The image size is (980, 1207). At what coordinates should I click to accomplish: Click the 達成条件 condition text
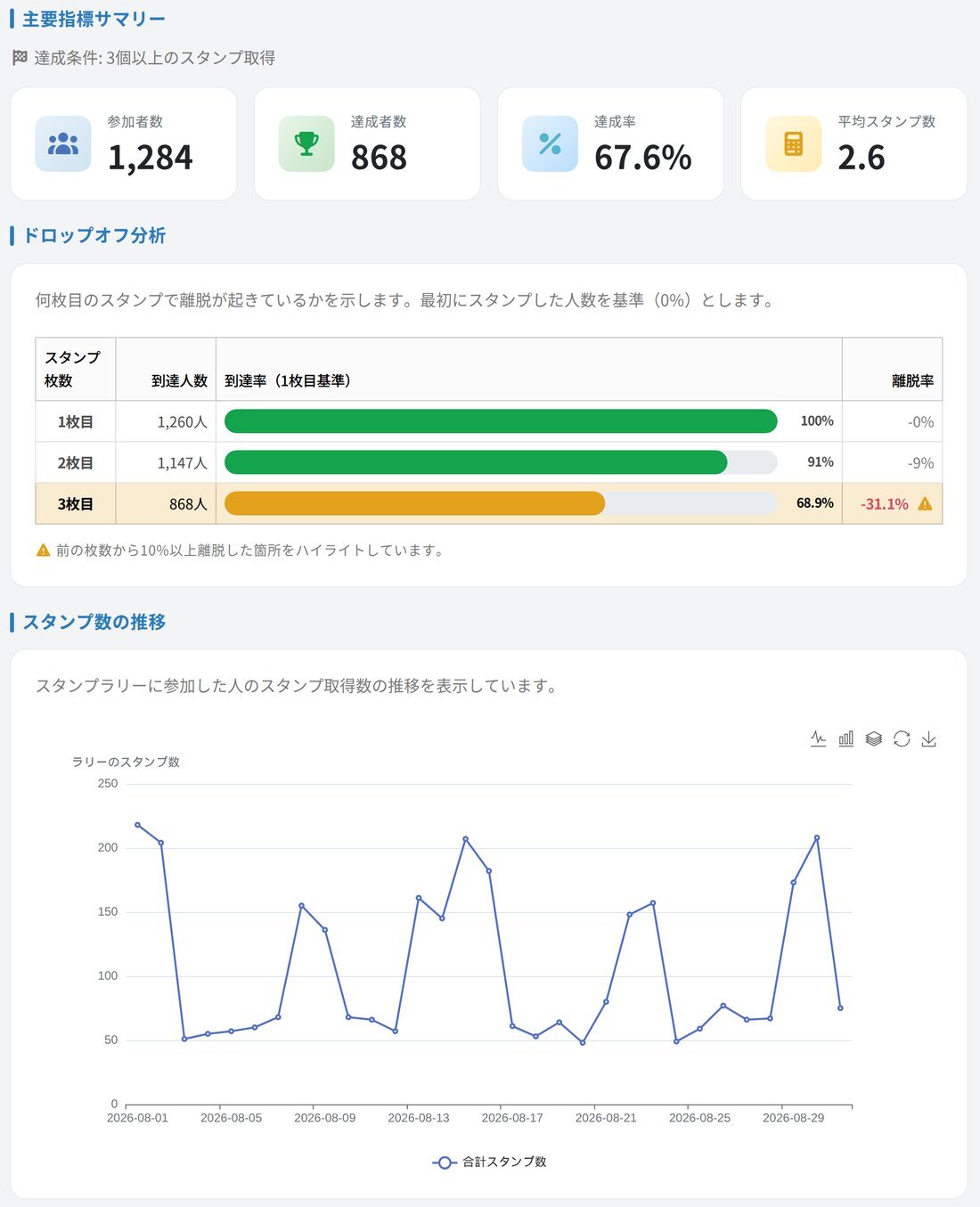154,58
